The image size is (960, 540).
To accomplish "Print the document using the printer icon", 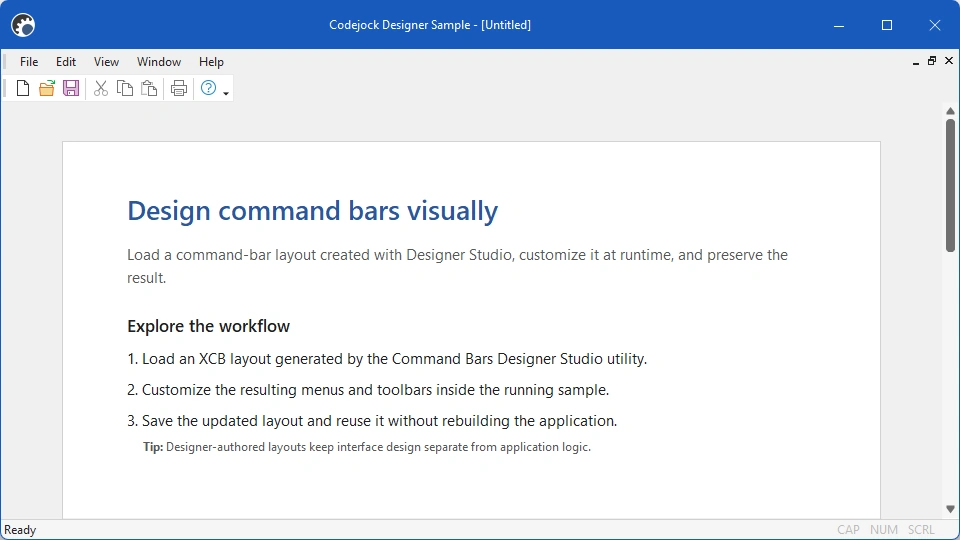I will click(179, 88).
